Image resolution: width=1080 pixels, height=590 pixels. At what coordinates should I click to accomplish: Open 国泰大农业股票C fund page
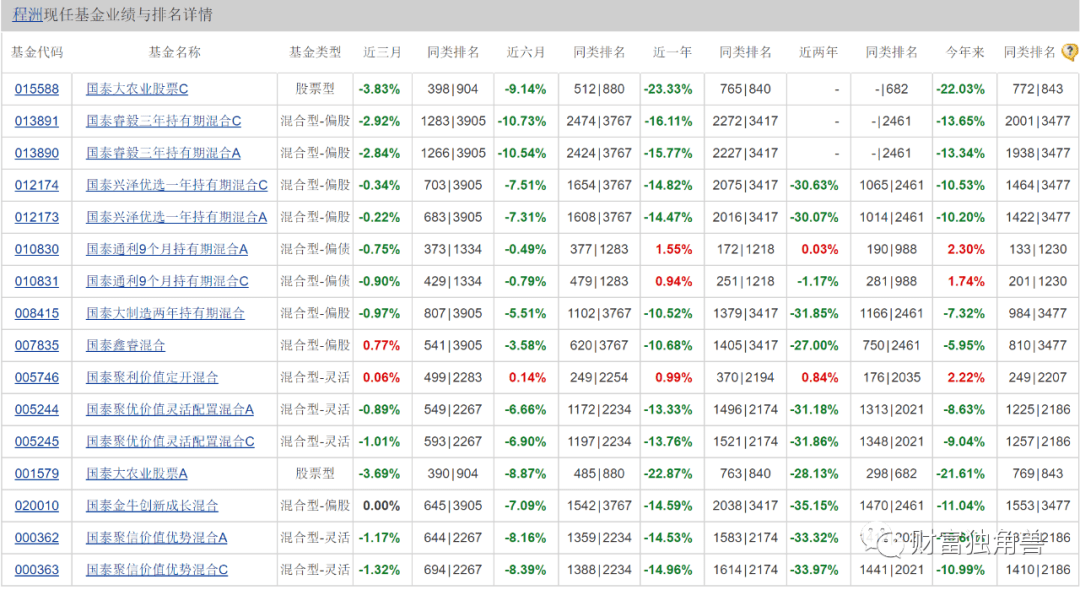[137, 89]
